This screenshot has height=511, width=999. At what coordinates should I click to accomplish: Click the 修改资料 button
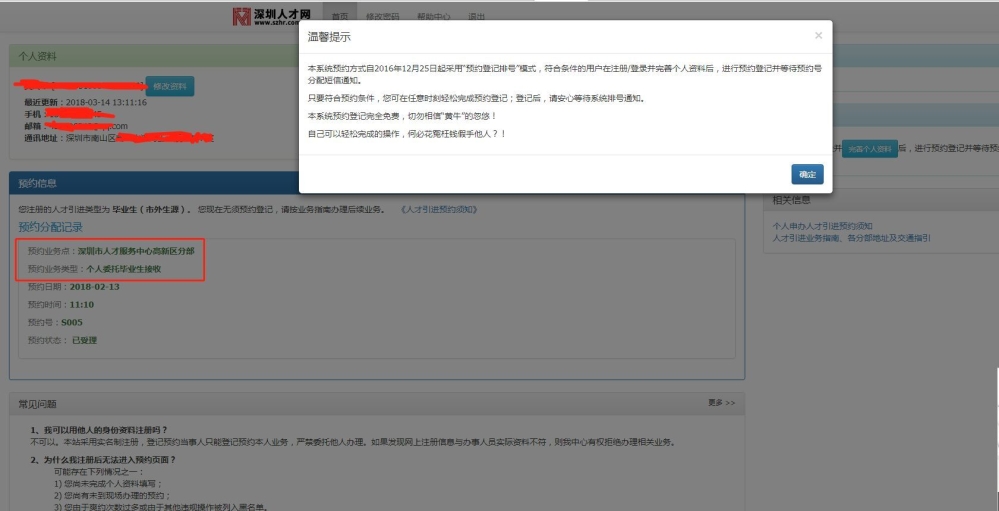170,86
